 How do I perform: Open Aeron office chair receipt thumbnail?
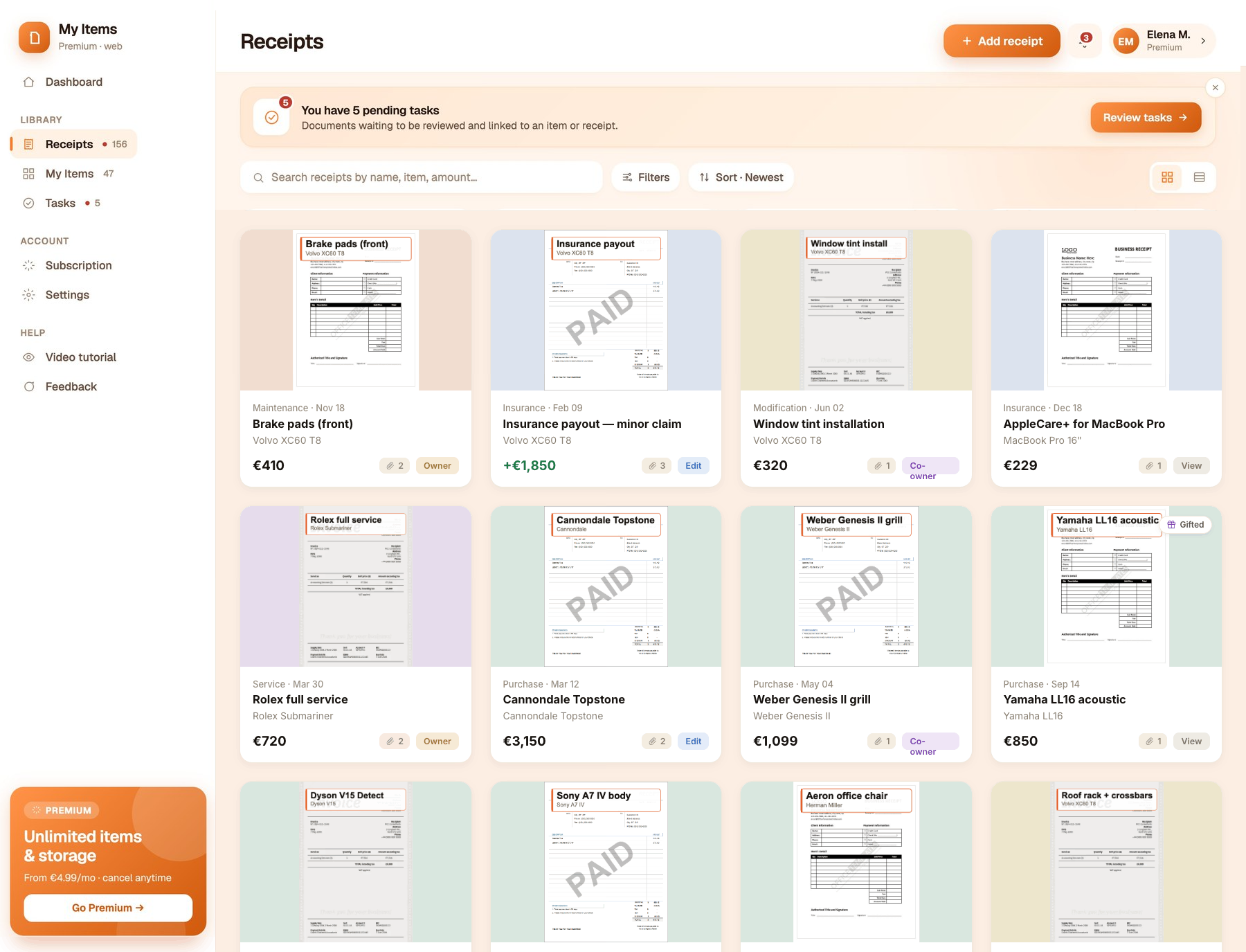(856, 862)
